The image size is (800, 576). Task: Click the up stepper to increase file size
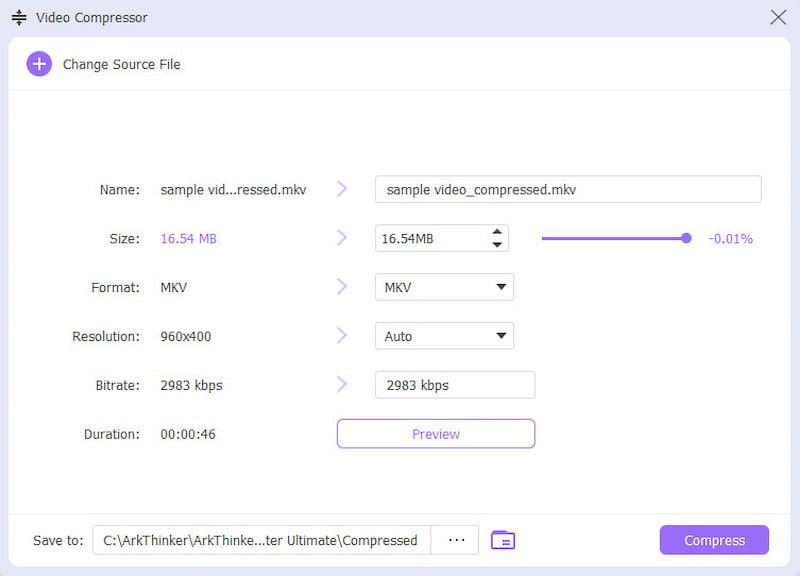click(x=497, y=232)
